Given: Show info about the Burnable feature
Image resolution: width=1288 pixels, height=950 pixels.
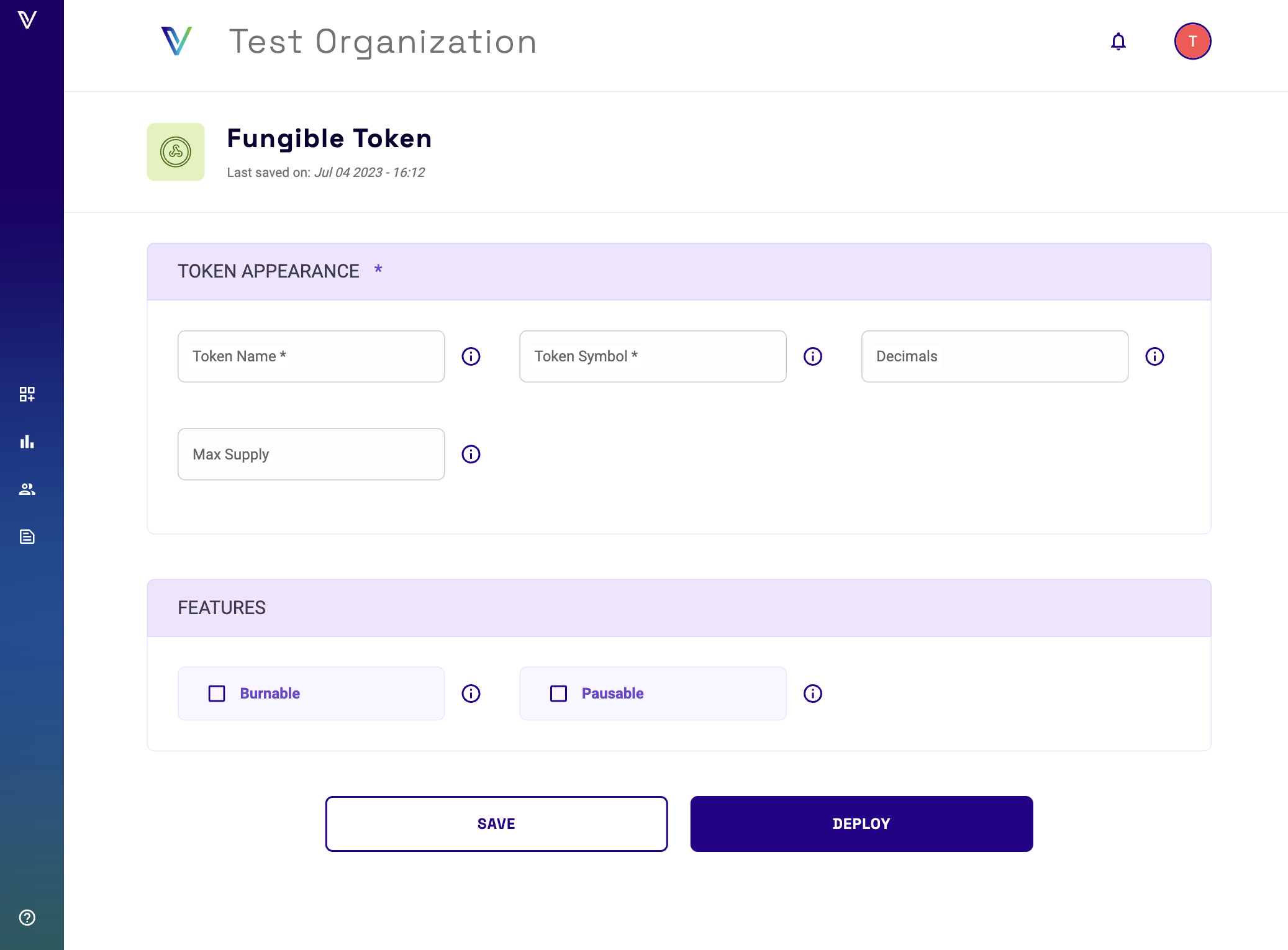Looking at the screenshot, I should click(x=471, y=694).
